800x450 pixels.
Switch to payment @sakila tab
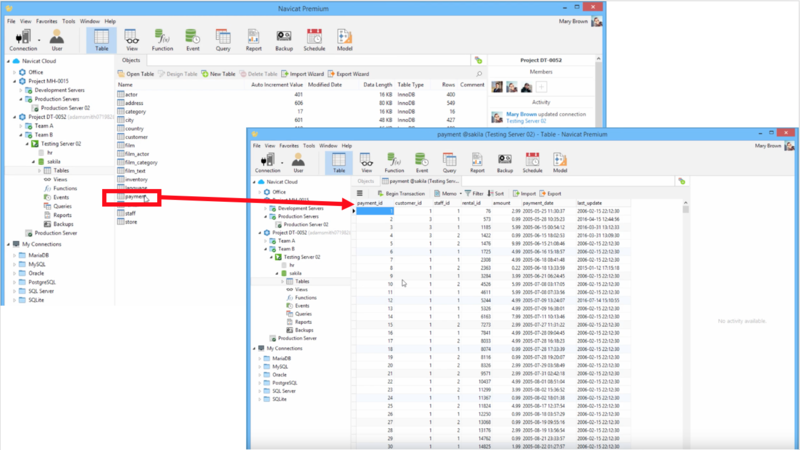tap(421, 181)
